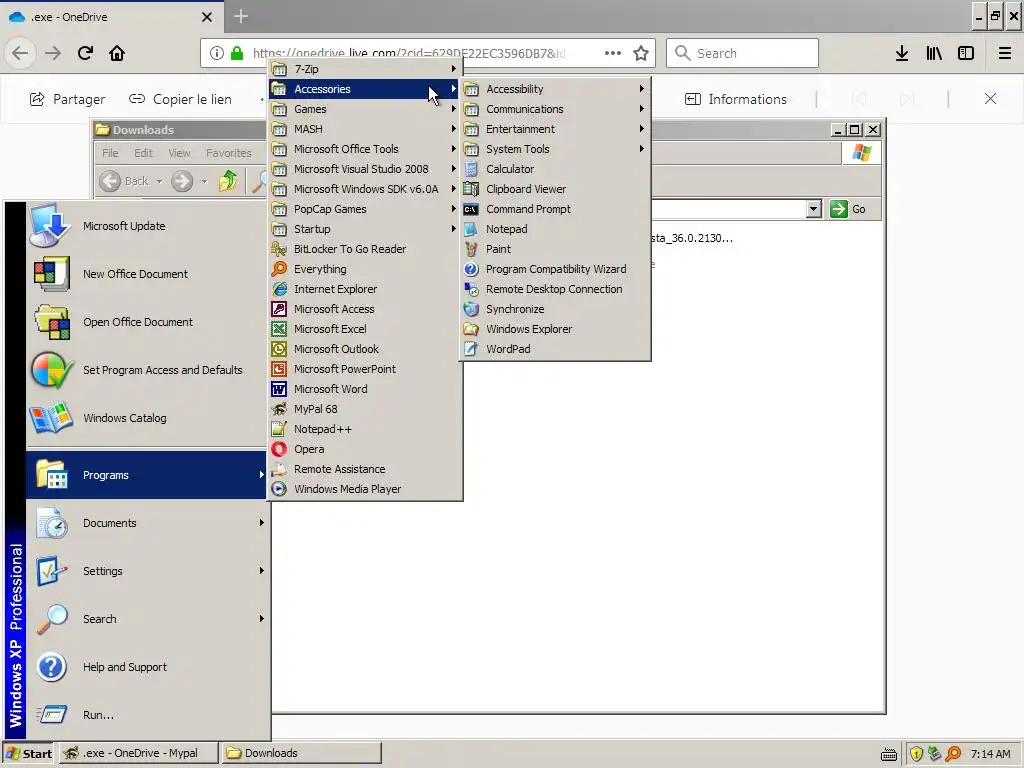The width and height of the screenshot is (1024, 768).
Task: Open the Settings start menu item
Action: (x=147, y=571)
